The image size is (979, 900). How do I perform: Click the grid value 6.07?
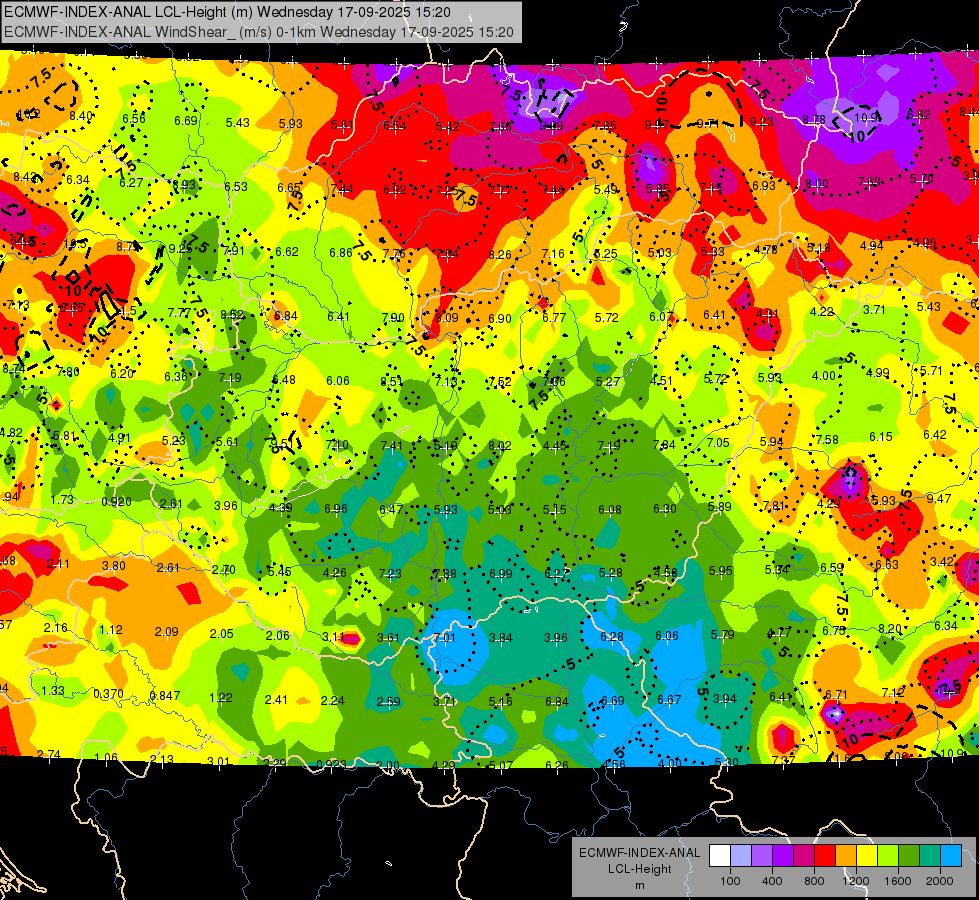tap(661, 317)
